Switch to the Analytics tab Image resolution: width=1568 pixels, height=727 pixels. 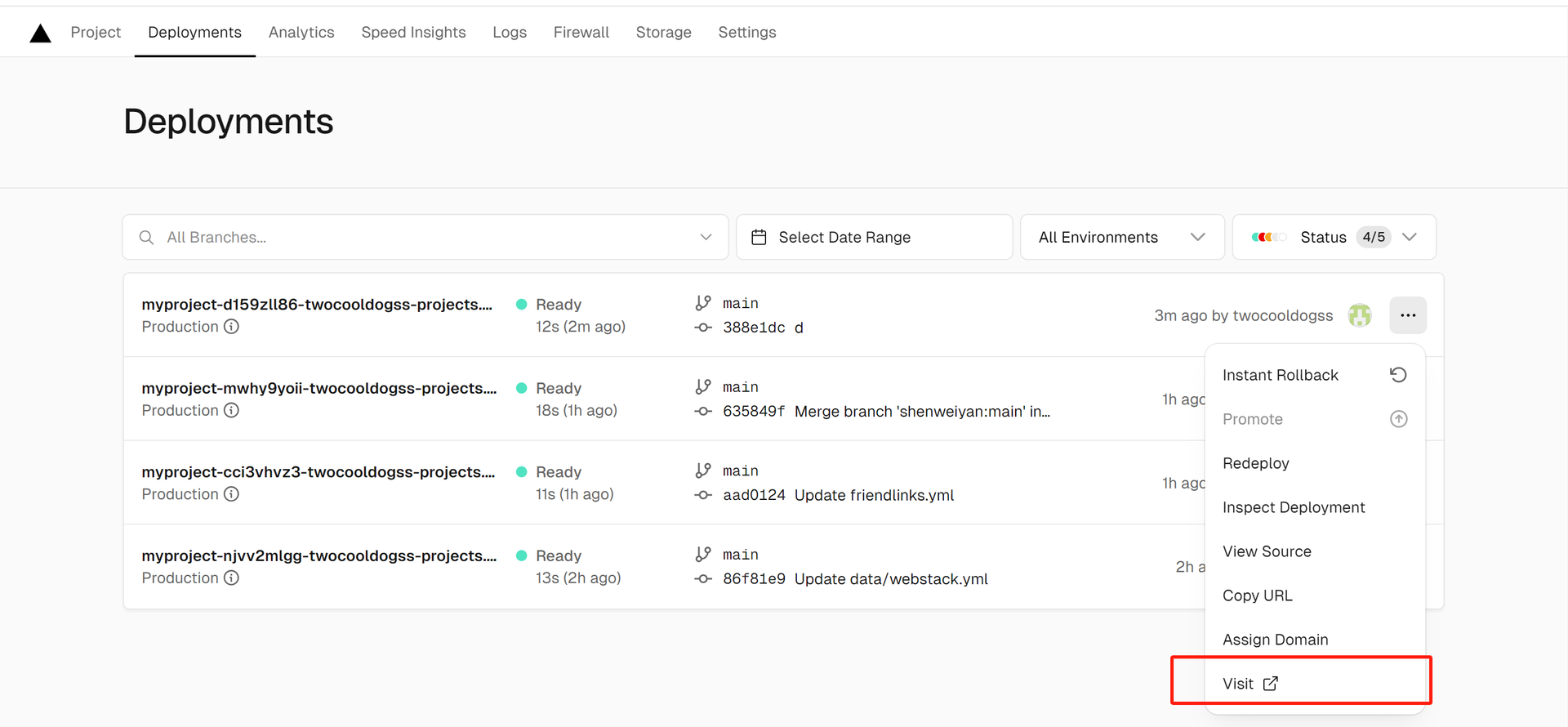click(301, 33)
